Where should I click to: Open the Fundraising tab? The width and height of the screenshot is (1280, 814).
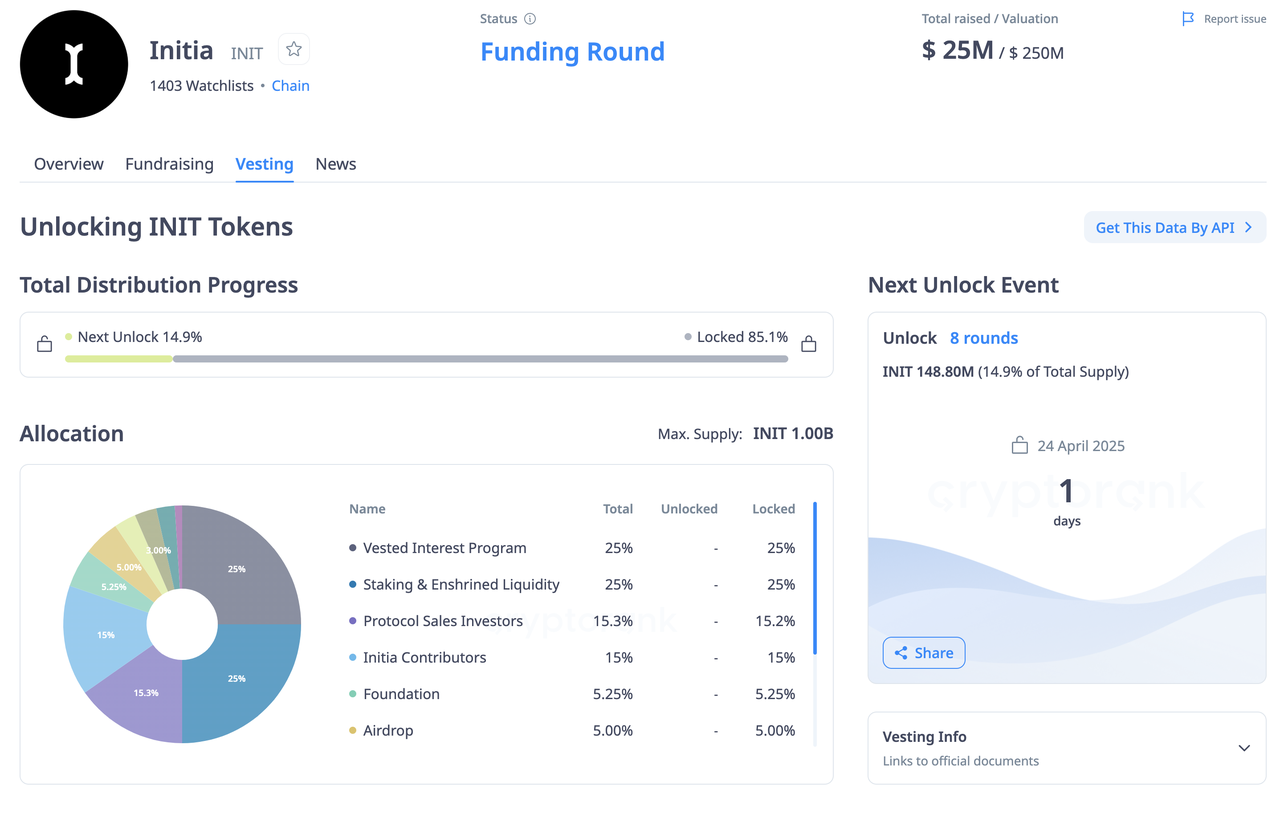[x=169, y=164]
